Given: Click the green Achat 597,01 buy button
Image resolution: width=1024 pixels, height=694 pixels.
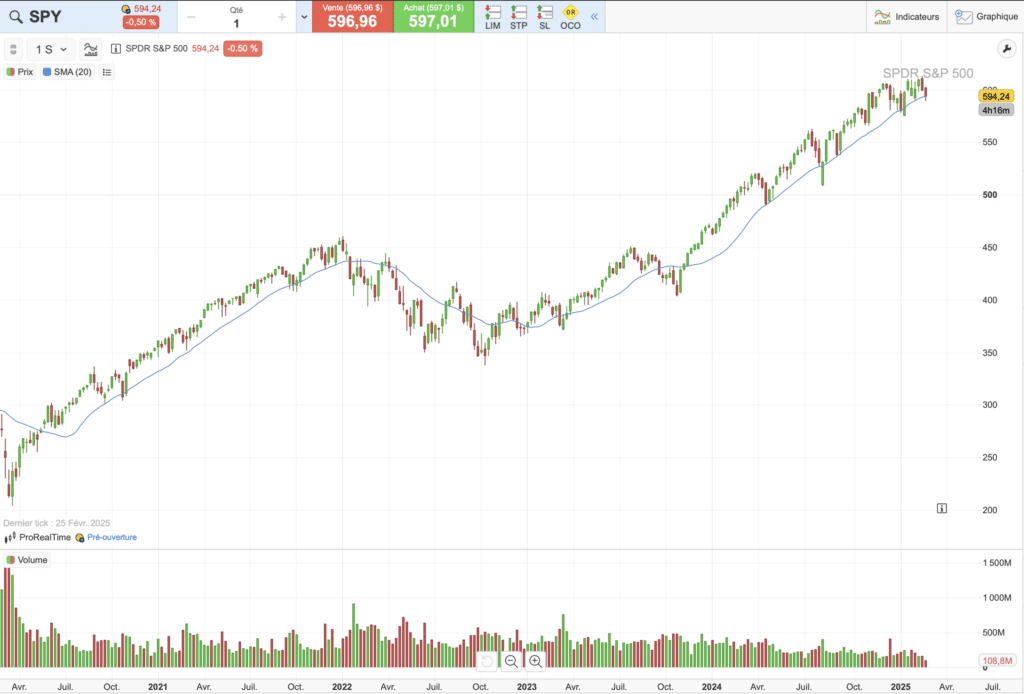Looking at the screenshot, I should tap(434, 16).
